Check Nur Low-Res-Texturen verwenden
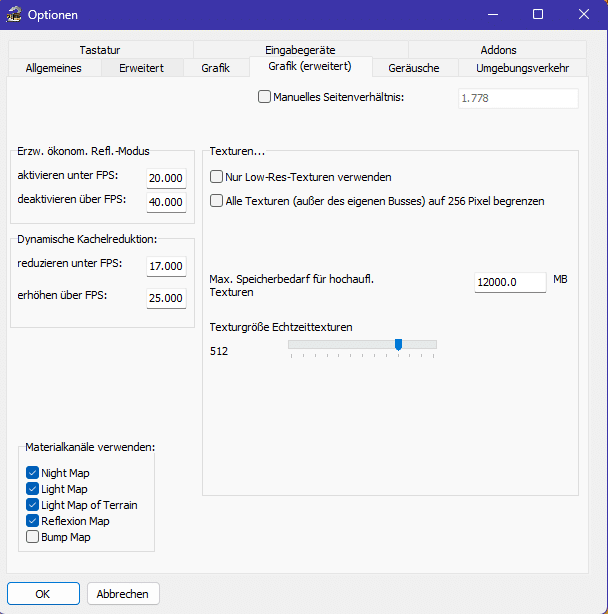 tap(217, 177)
